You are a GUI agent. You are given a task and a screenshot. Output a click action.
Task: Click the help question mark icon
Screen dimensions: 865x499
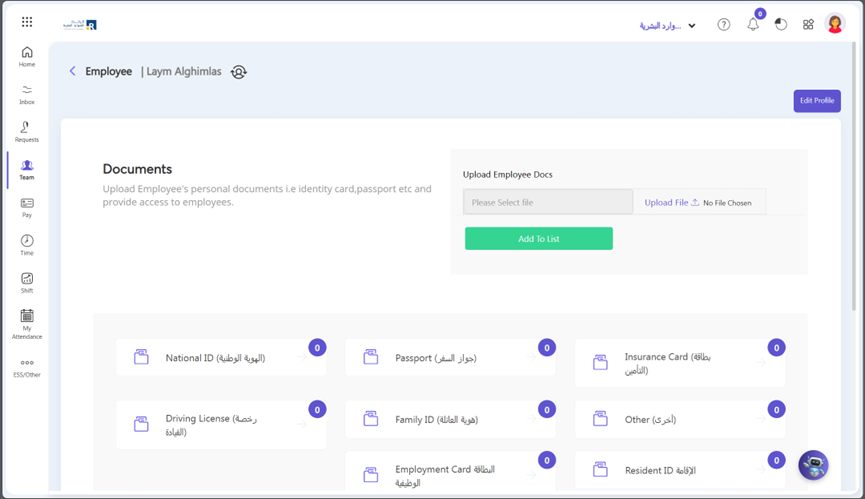tap(724, 25)
